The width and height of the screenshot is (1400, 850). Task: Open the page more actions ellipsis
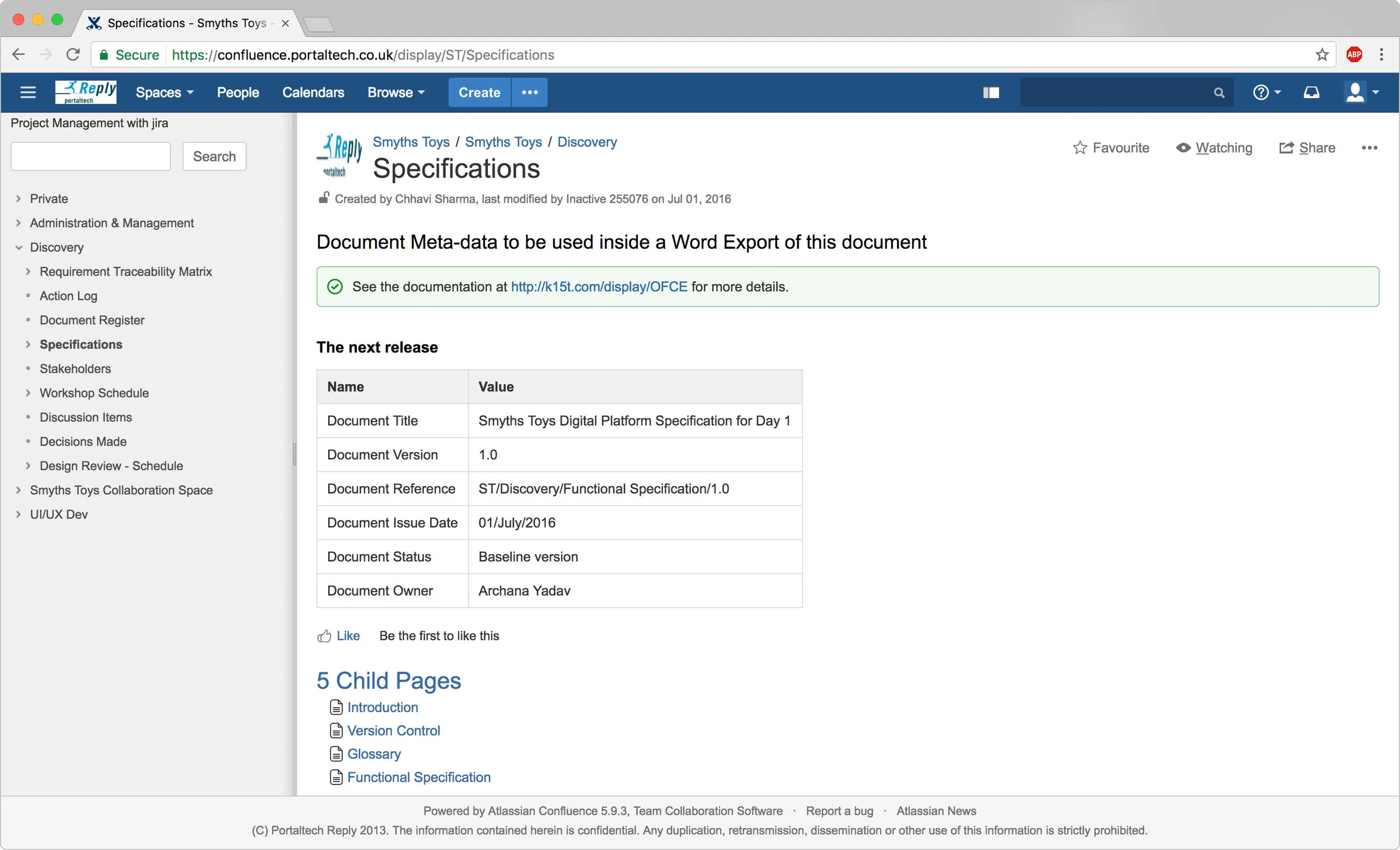tap(1369, 148)
